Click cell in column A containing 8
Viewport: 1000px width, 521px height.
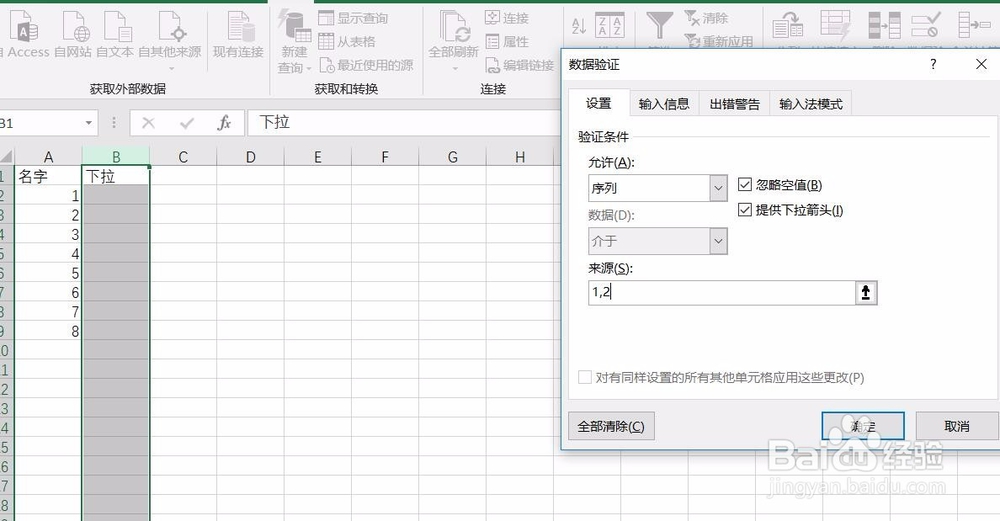point(48,331)
